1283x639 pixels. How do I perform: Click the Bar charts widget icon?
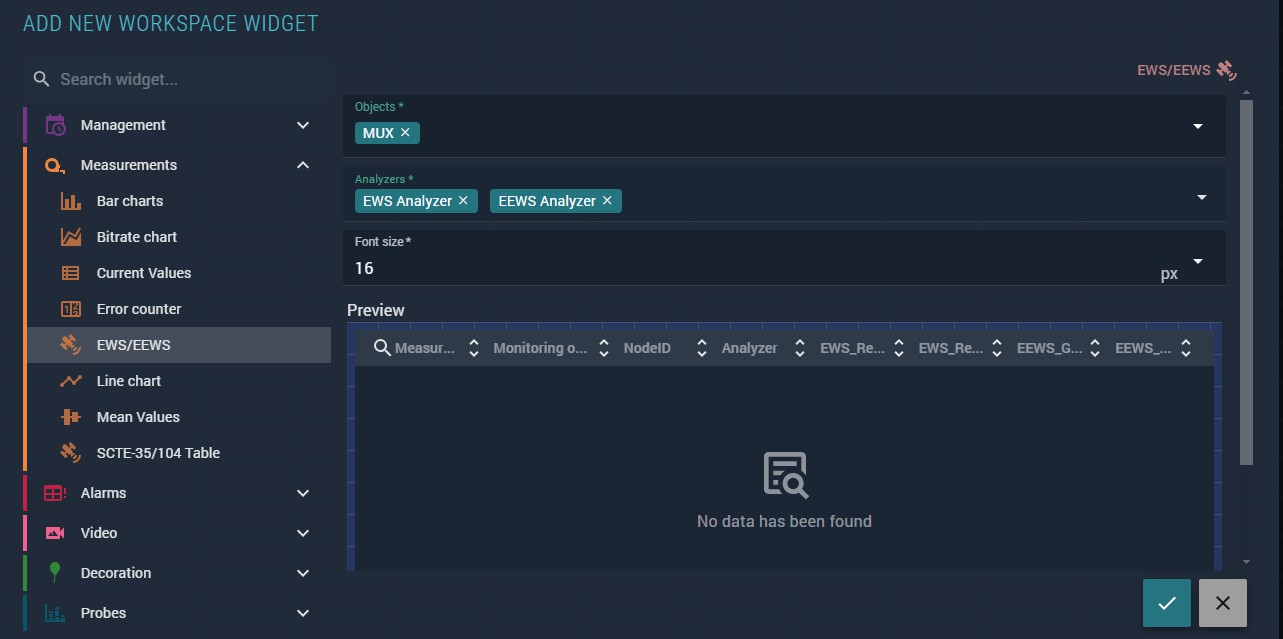(x=71, y=201)
